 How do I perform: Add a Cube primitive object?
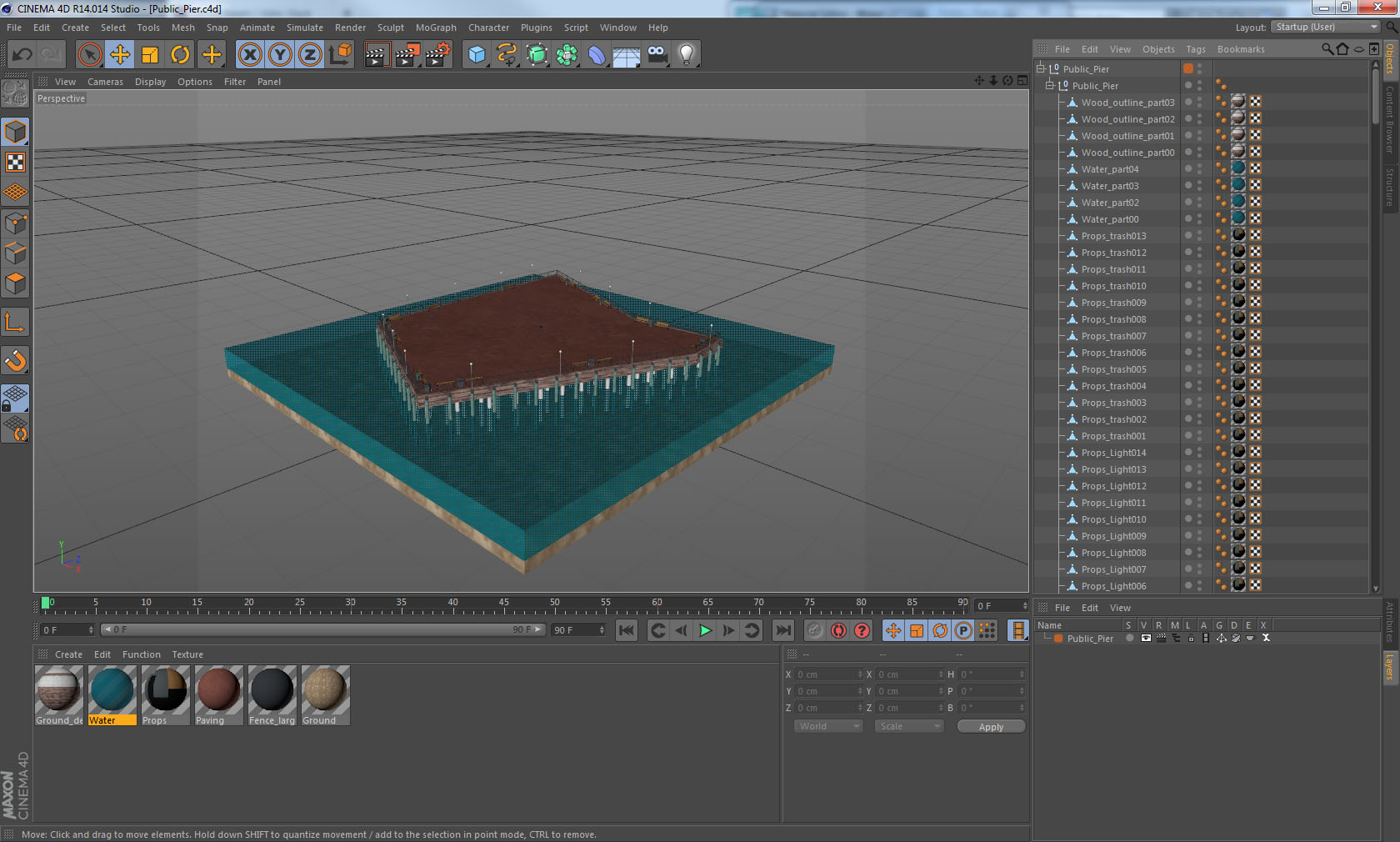477,55
